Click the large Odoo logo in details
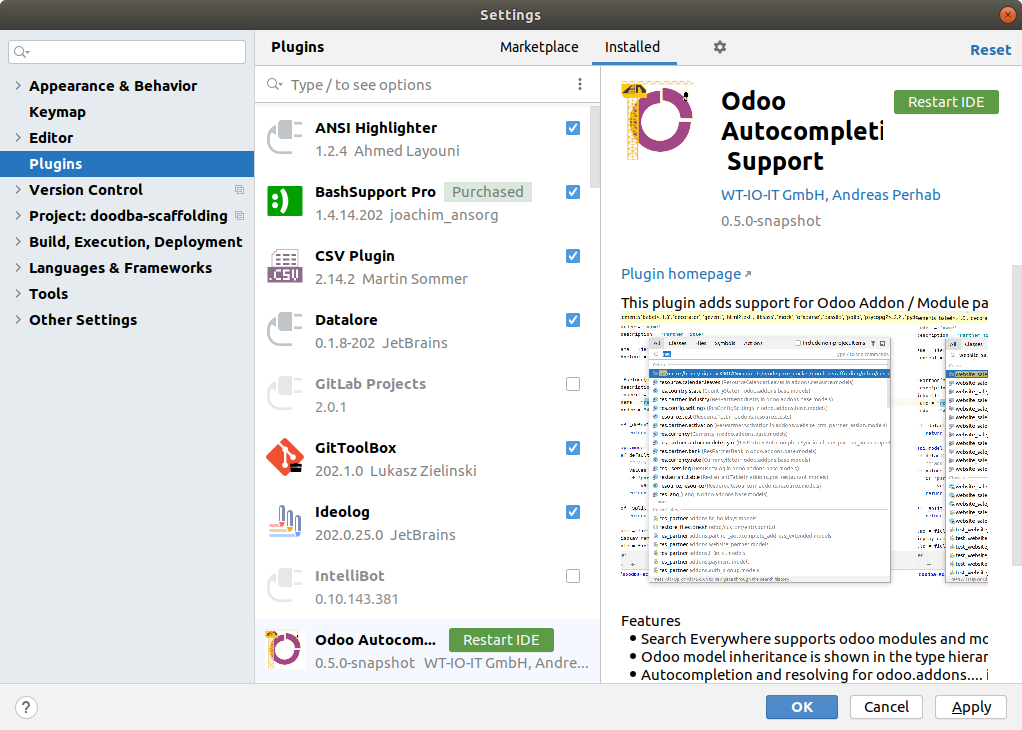1022x730 pixels. (x=657, y=120)
